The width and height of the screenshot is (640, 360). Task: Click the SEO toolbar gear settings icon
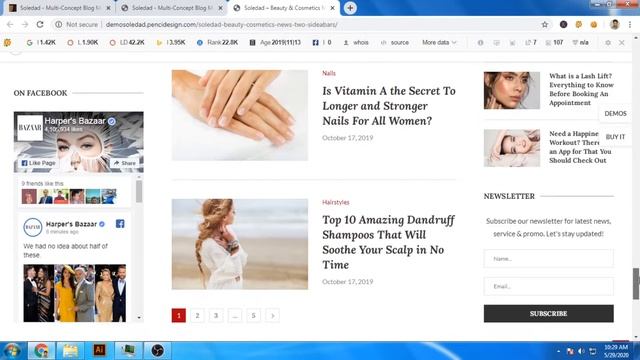pos(608,42)
